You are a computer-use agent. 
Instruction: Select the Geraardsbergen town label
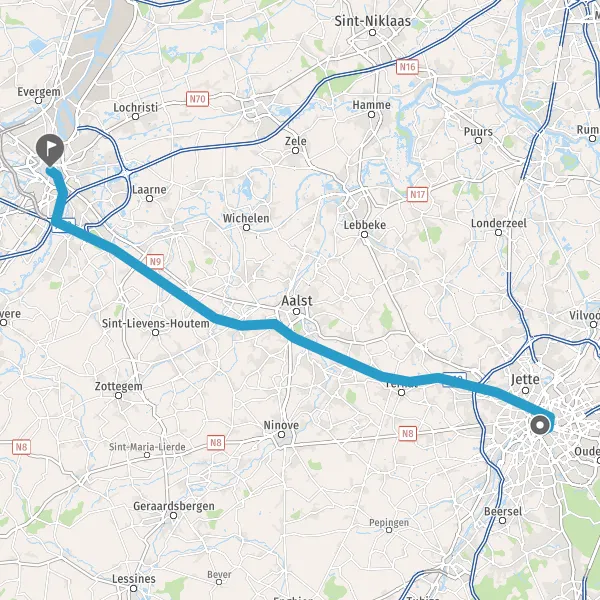(174, 506)
